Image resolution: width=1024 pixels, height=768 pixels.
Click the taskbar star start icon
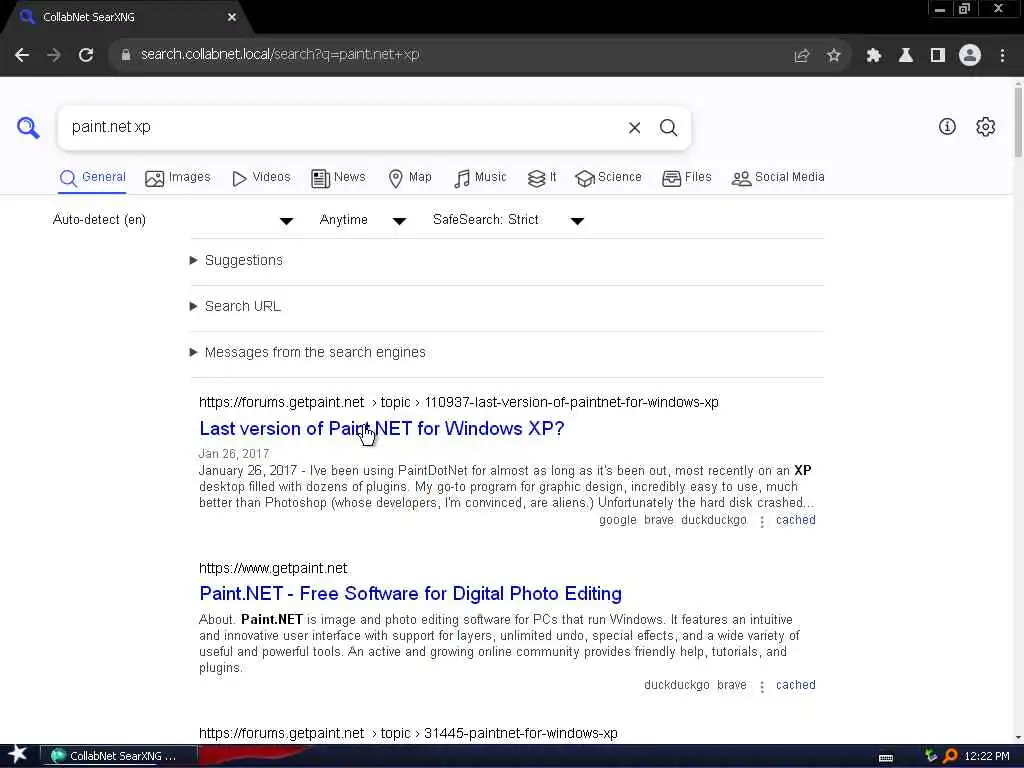click(x=18, y=755)
